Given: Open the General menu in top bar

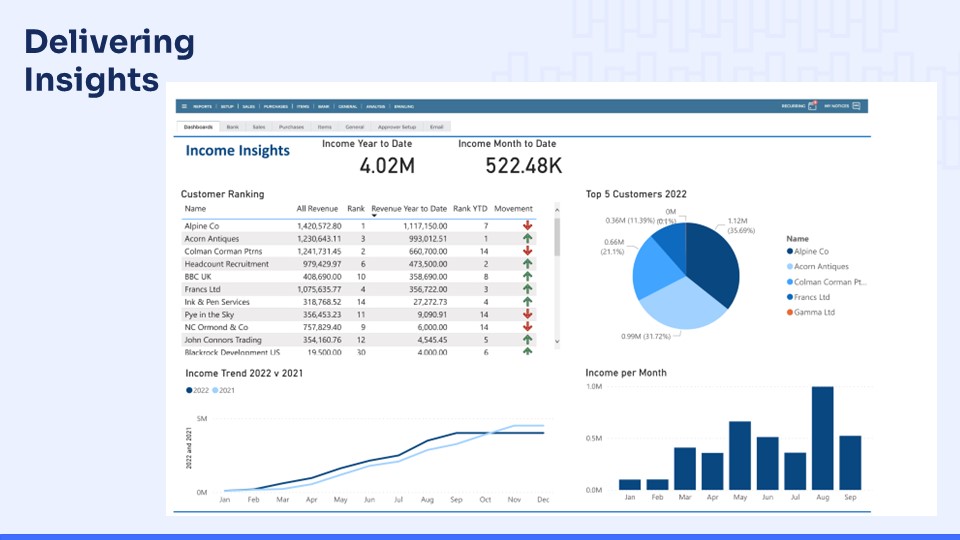Looking at the screenshot, I should [x=348, y=107].
